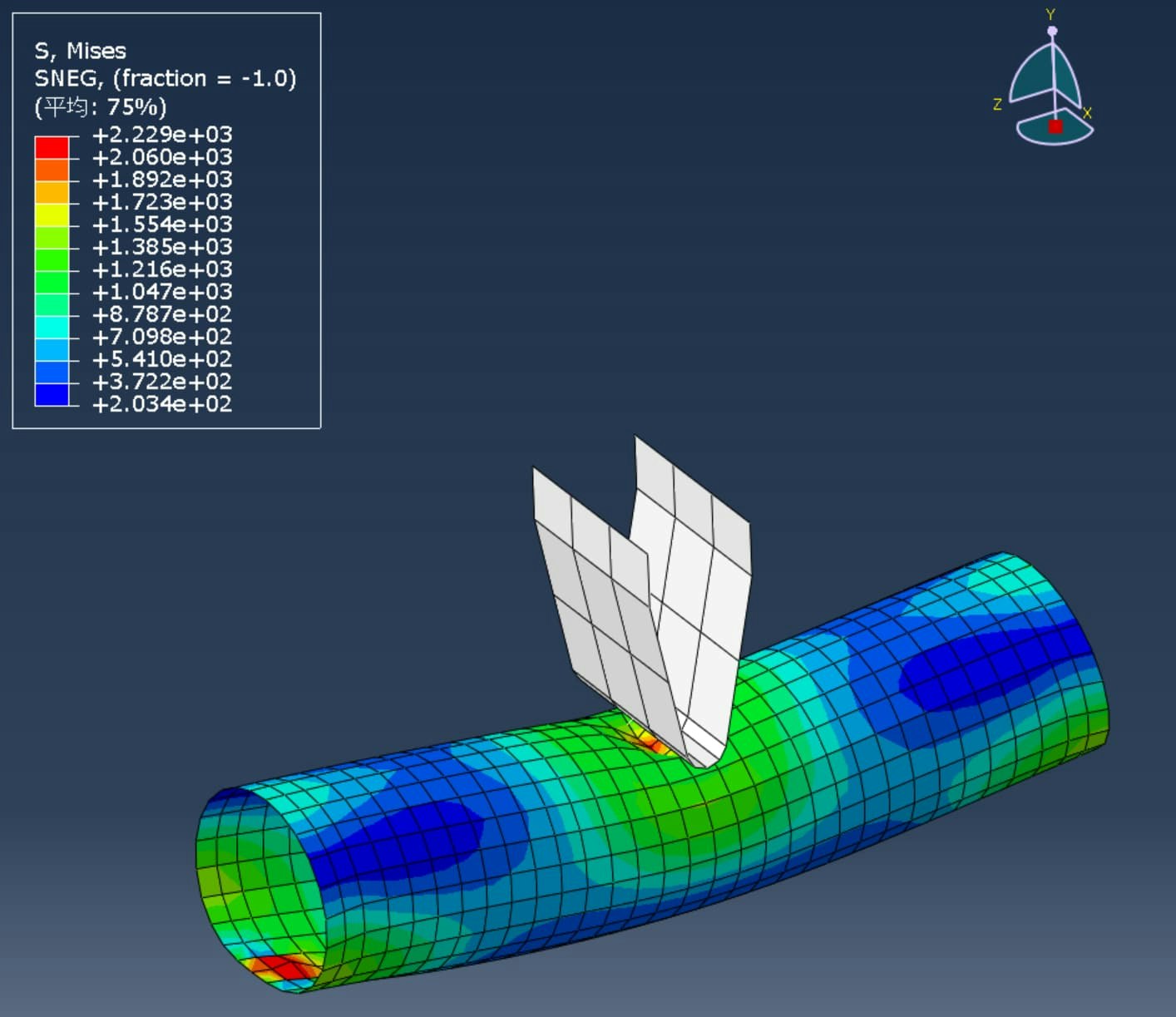Click legend value +3.722e+02
The image size is (1176, 1017).
point(162,382)
